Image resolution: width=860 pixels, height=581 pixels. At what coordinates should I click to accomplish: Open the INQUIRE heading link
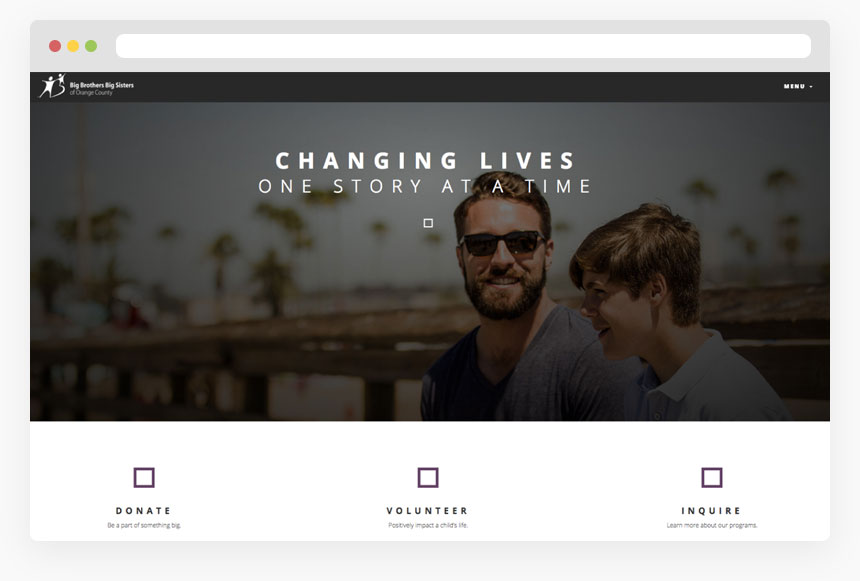tap(712, 511)
